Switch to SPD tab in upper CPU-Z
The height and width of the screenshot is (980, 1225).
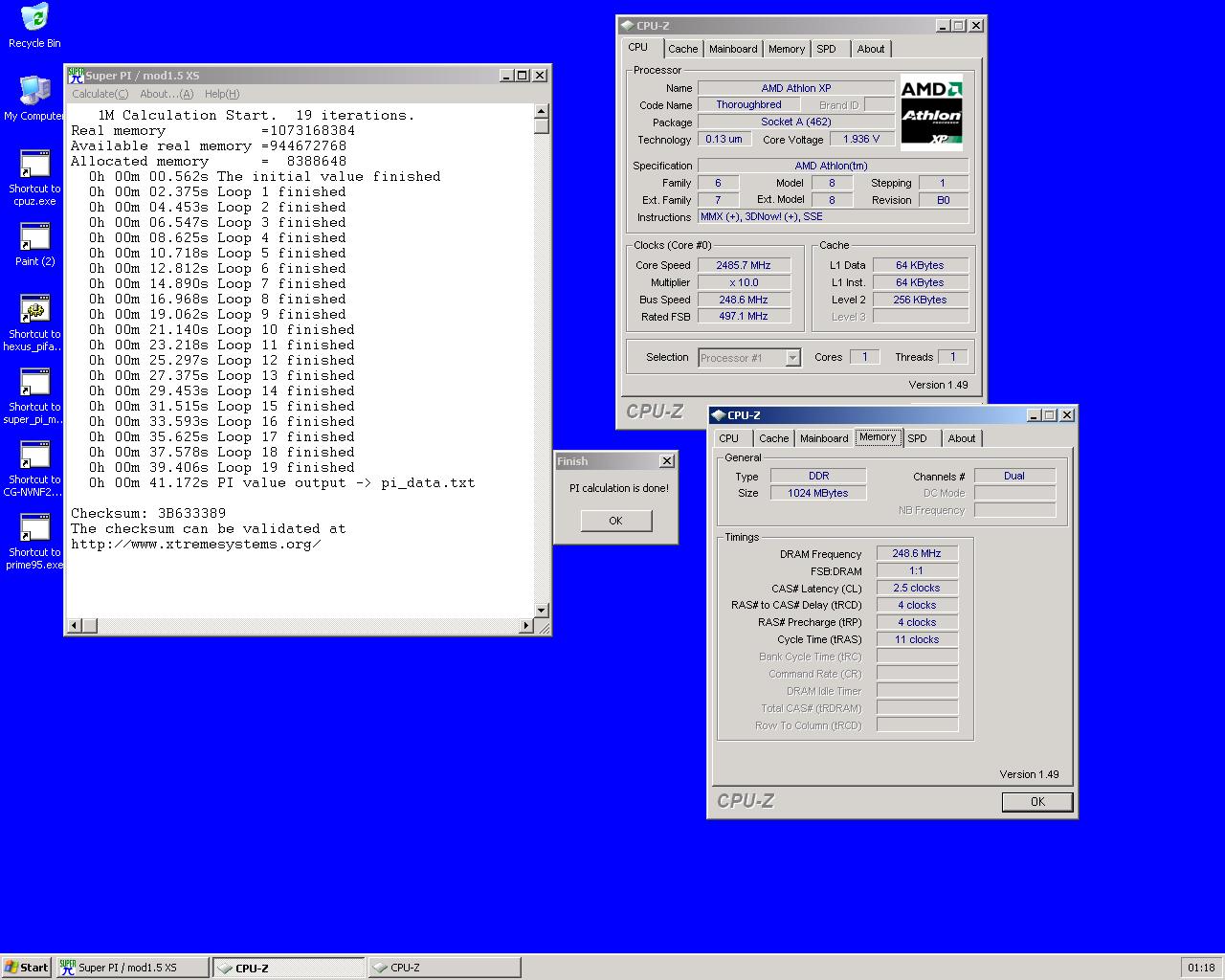827,49
